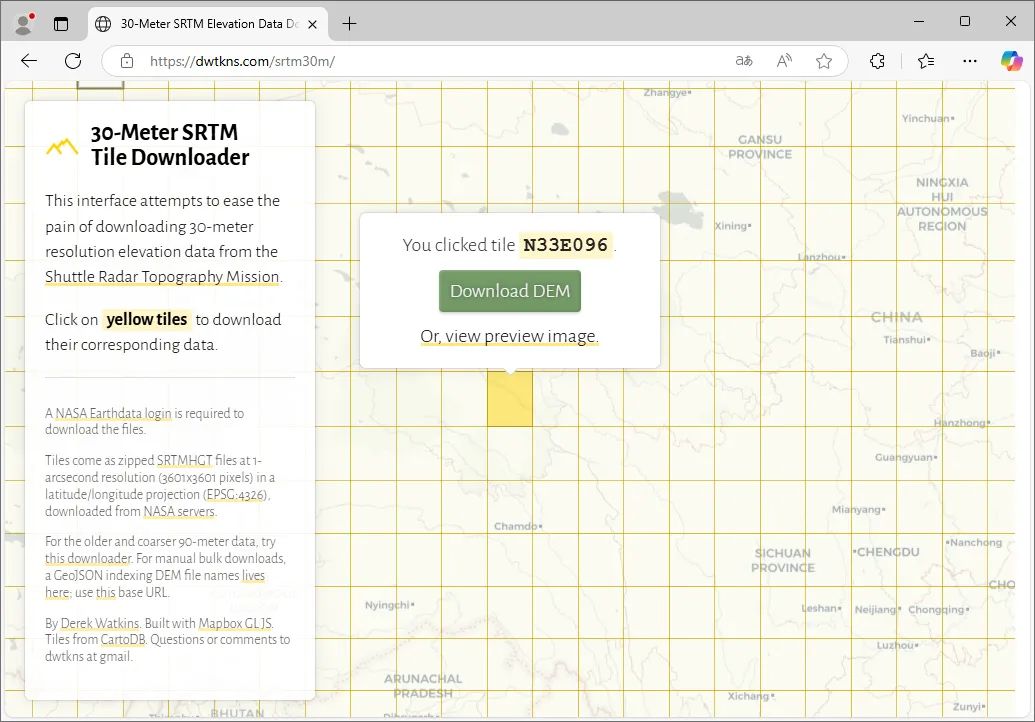This screenshot has width=1035, height=722.
Task: Open the Extensions icon
Action: (877, 61)
